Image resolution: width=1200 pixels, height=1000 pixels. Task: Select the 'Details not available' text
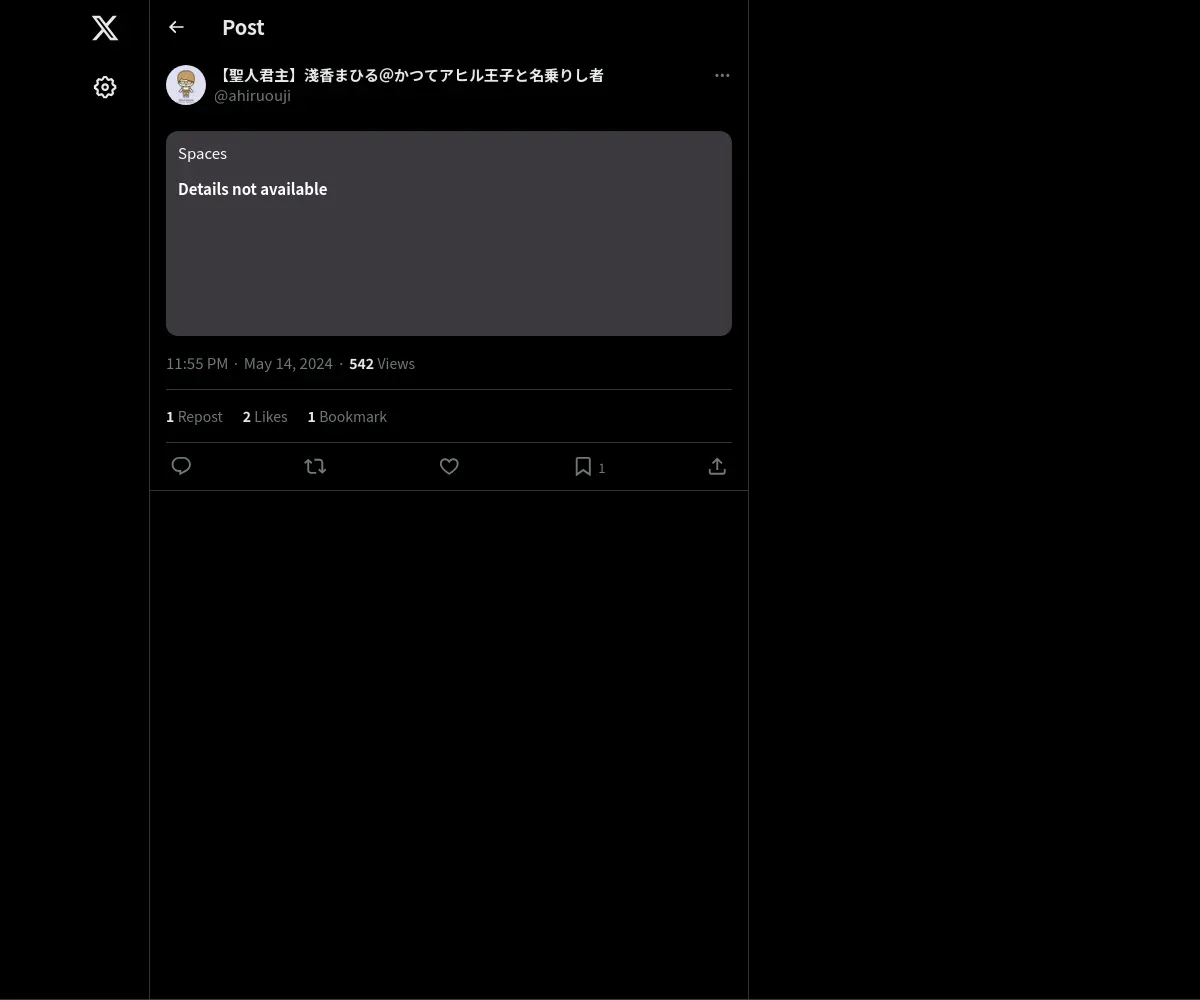pos(252,189)
